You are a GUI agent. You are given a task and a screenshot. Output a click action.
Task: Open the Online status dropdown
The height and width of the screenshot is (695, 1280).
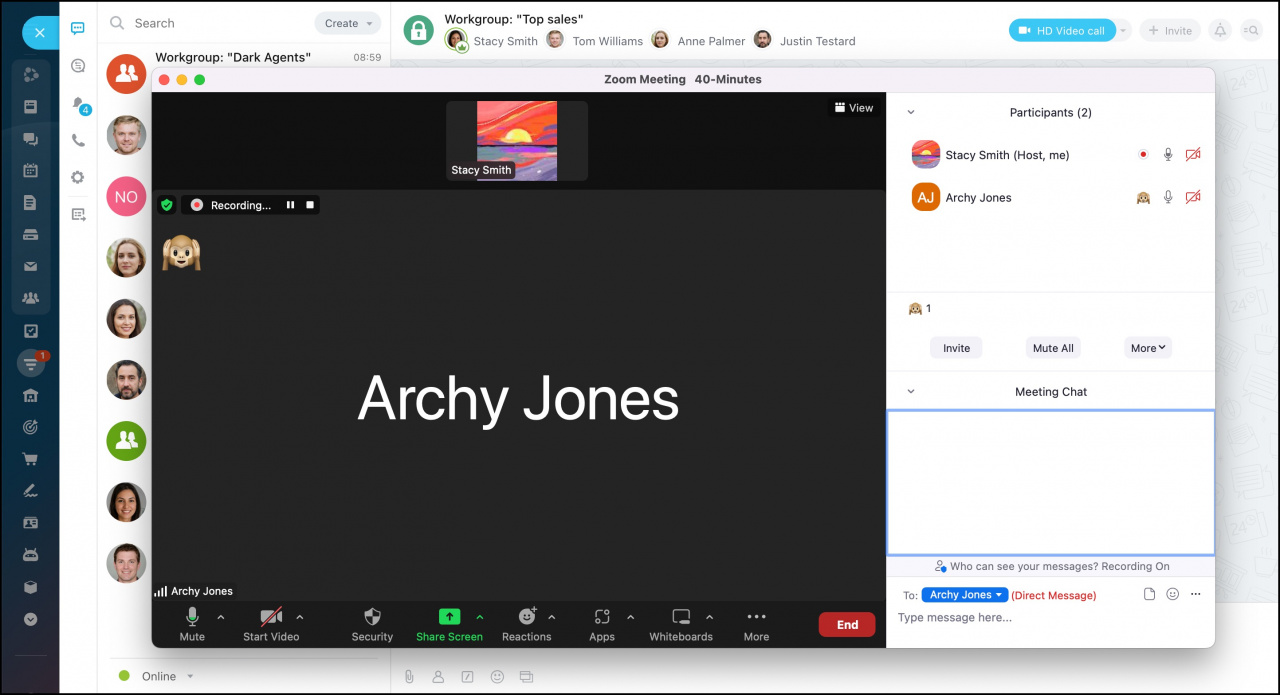click(156, 676)
